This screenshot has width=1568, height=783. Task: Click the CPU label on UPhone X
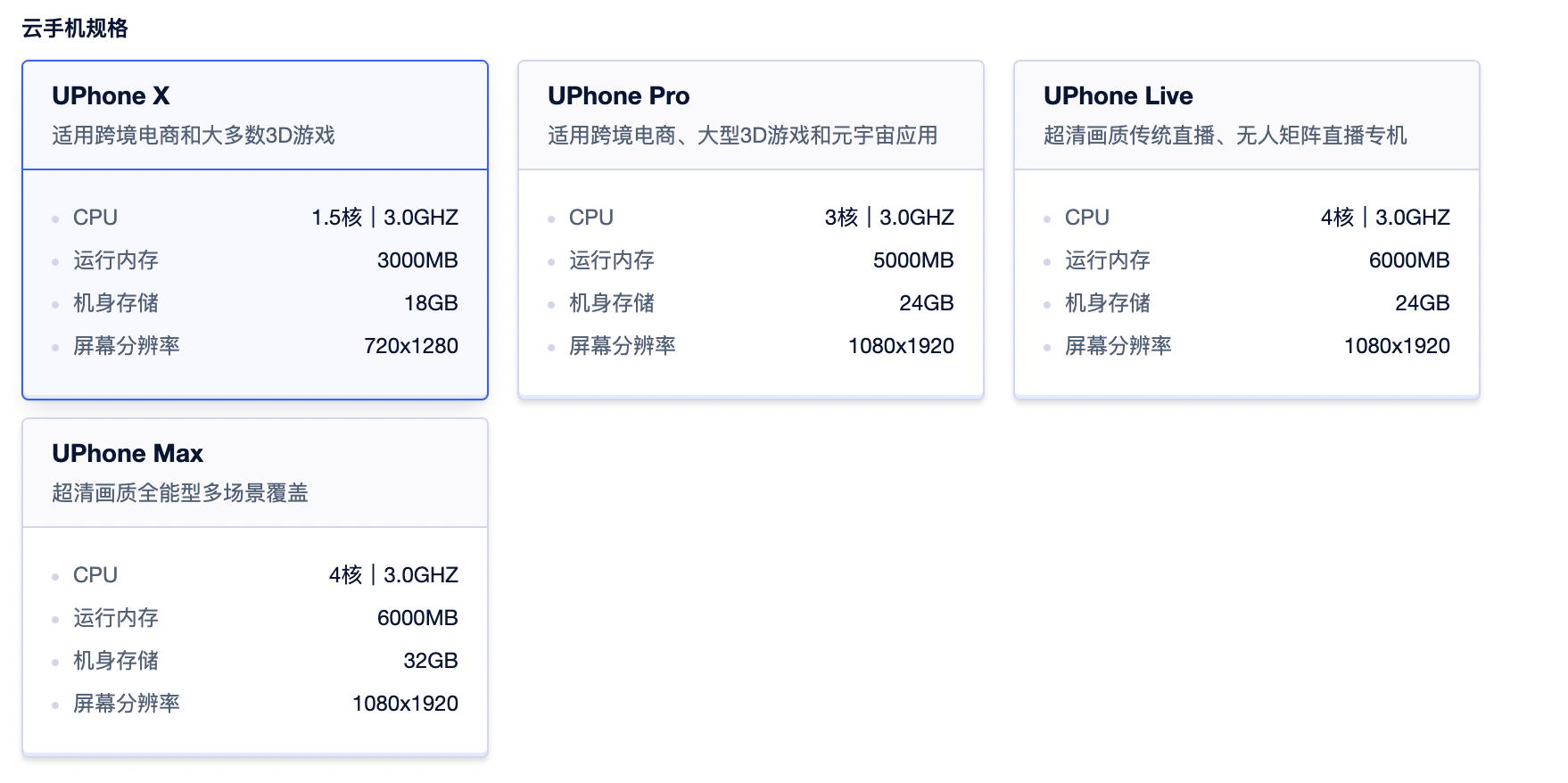click(x=95, y=217)
